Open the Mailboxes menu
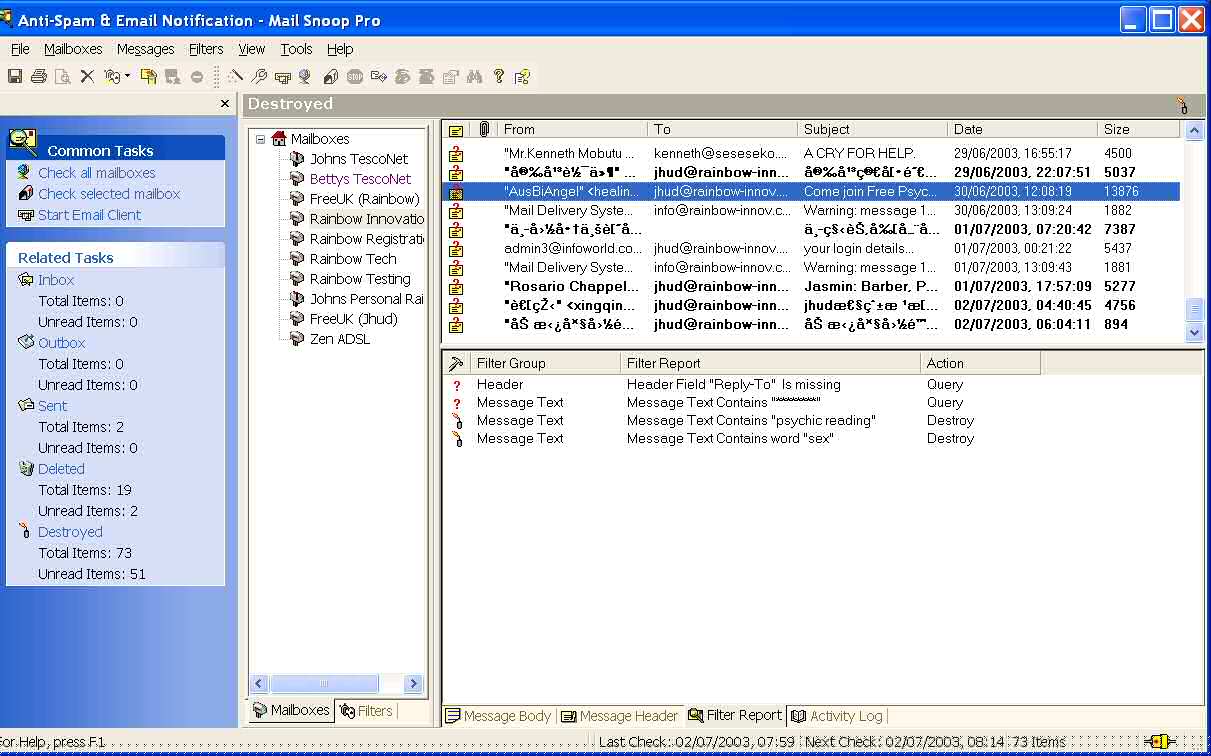This screenshot has height=756, width=1211. pos(73,49)
